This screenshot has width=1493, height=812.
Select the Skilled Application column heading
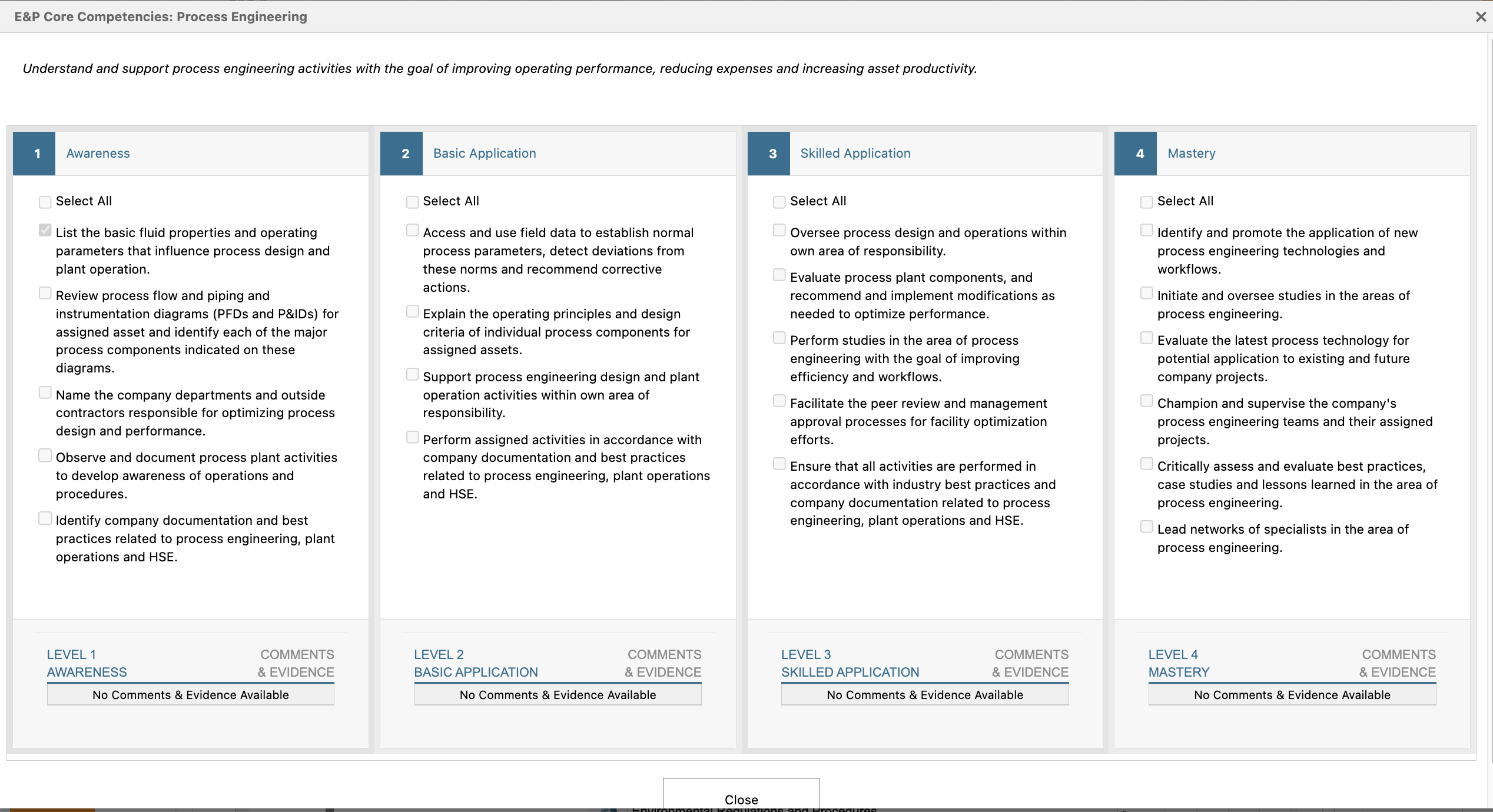[855, 154]
